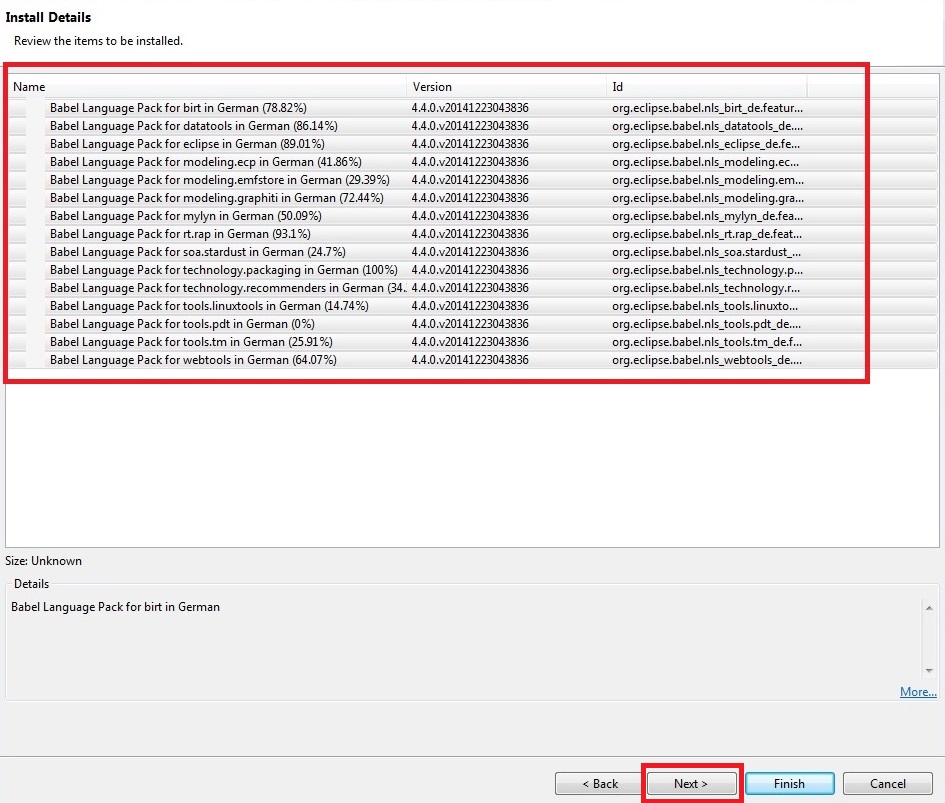This screenshot has width=945, height=803.
Task: Select the name Babel Language Pack for tools.pdt (0%)
Action: click(x=182, y=324)
